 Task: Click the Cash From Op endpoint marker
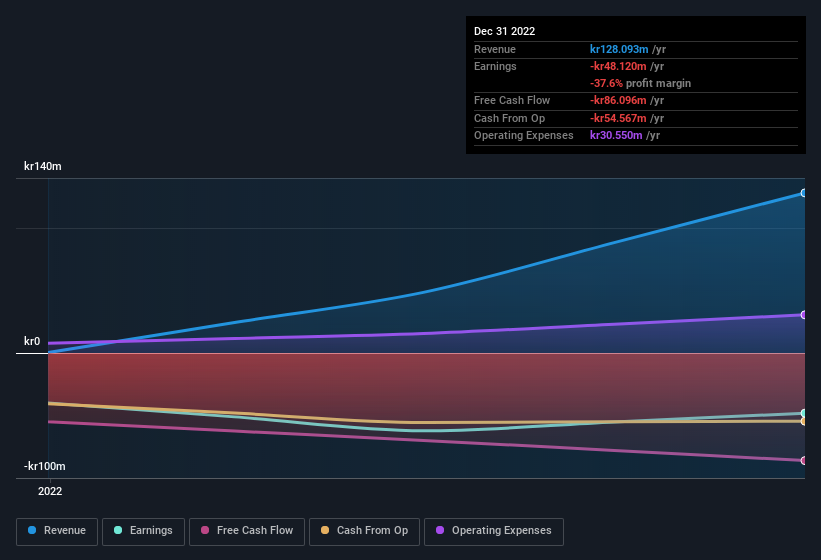(x=803, y=421)
